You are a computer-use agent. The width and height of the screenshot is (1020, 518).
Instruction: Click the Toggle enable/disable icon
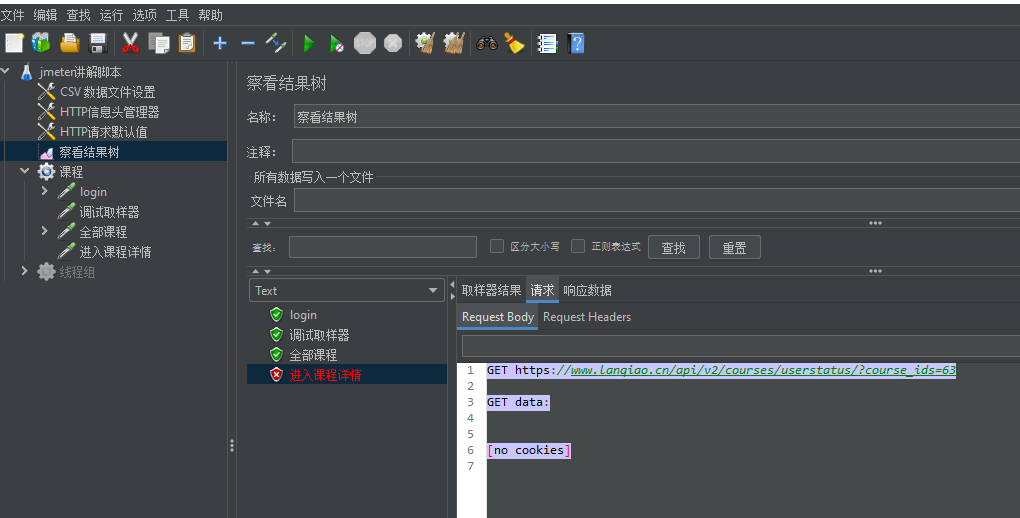point(276,43)
